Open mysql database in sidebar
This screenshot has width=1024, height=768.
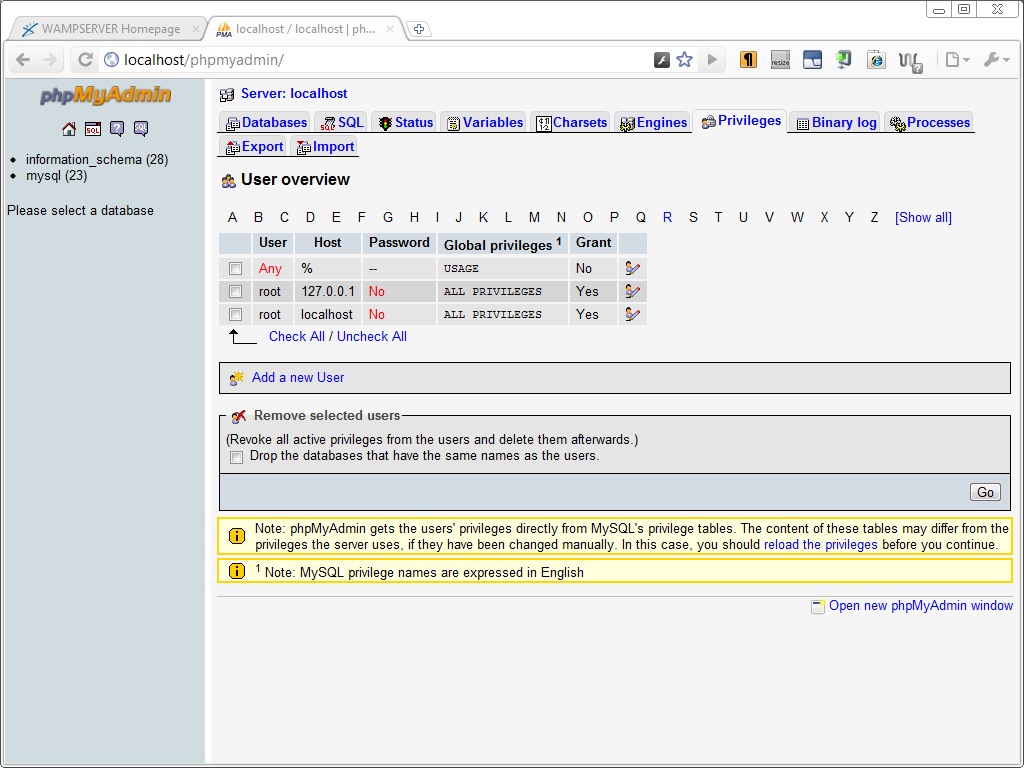pos(56,176)
